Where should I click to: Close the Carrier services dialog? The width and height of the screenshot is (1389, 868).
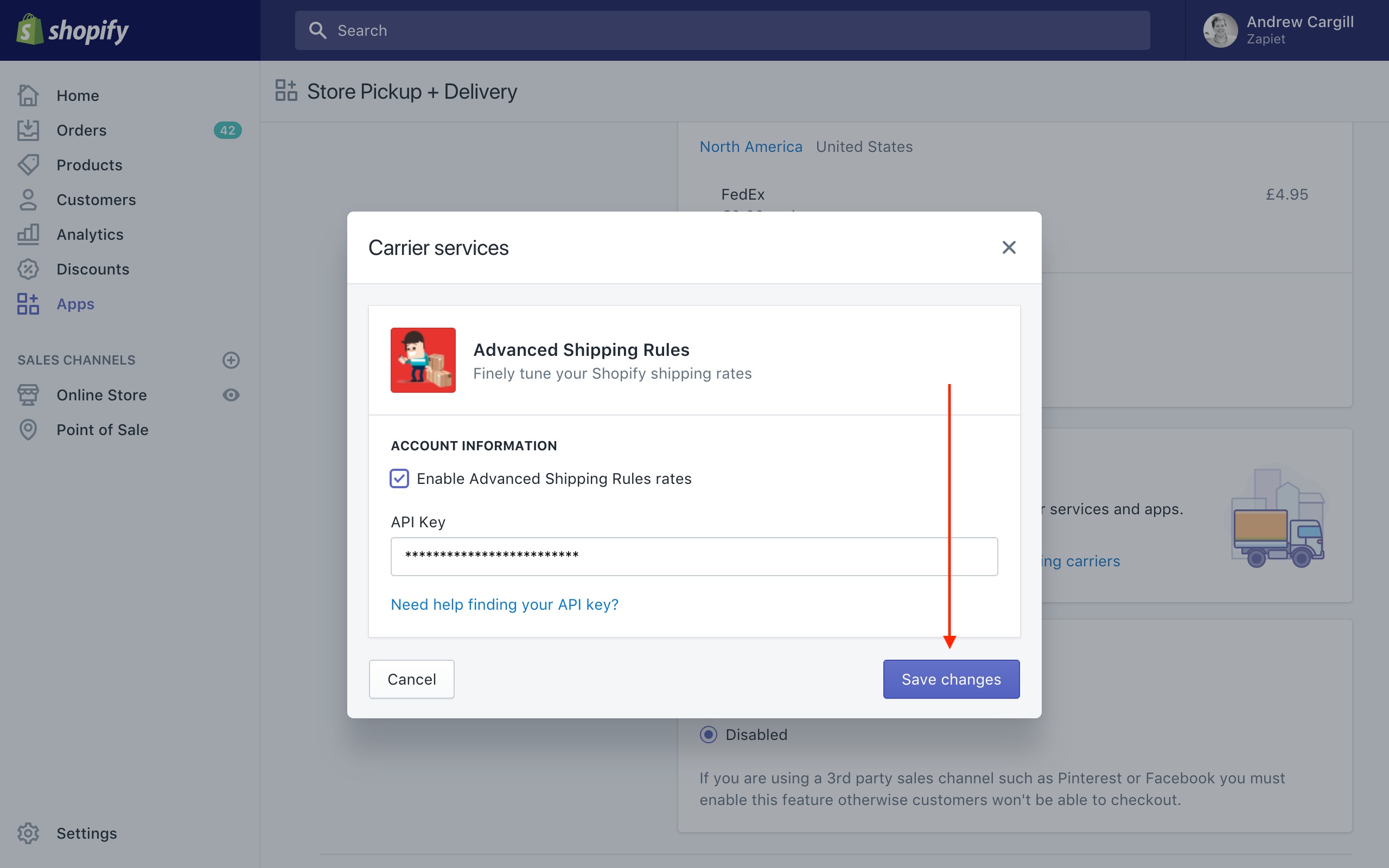1009,247
